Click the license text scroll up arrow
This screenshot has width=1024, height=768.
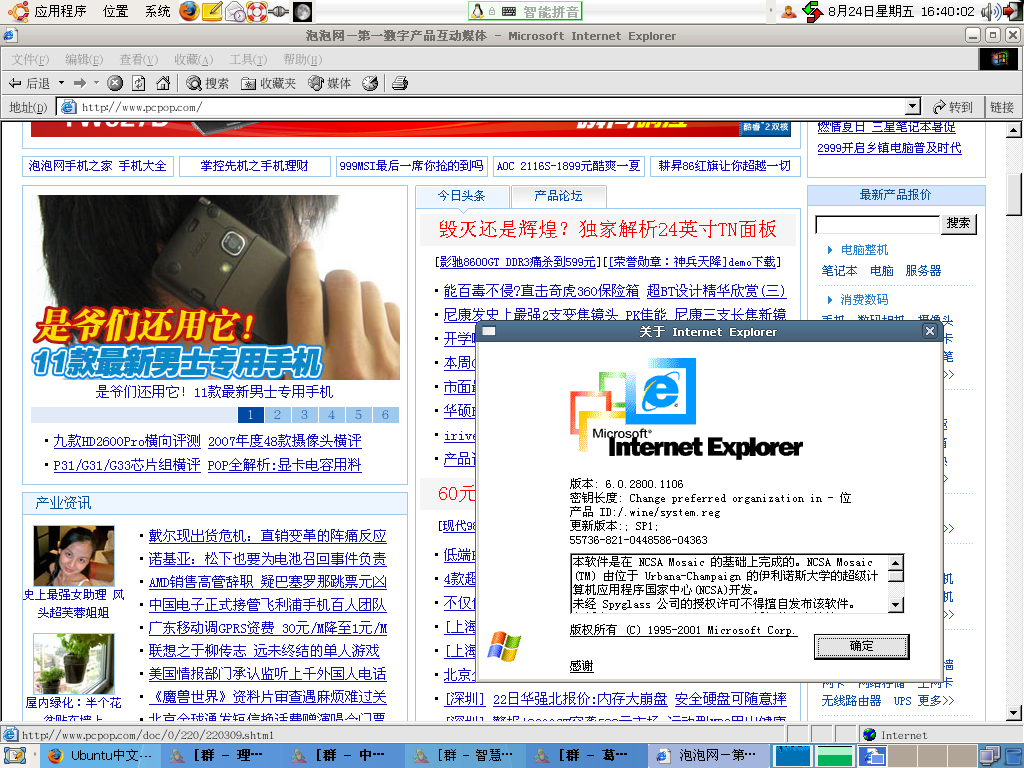coord(896,562)
